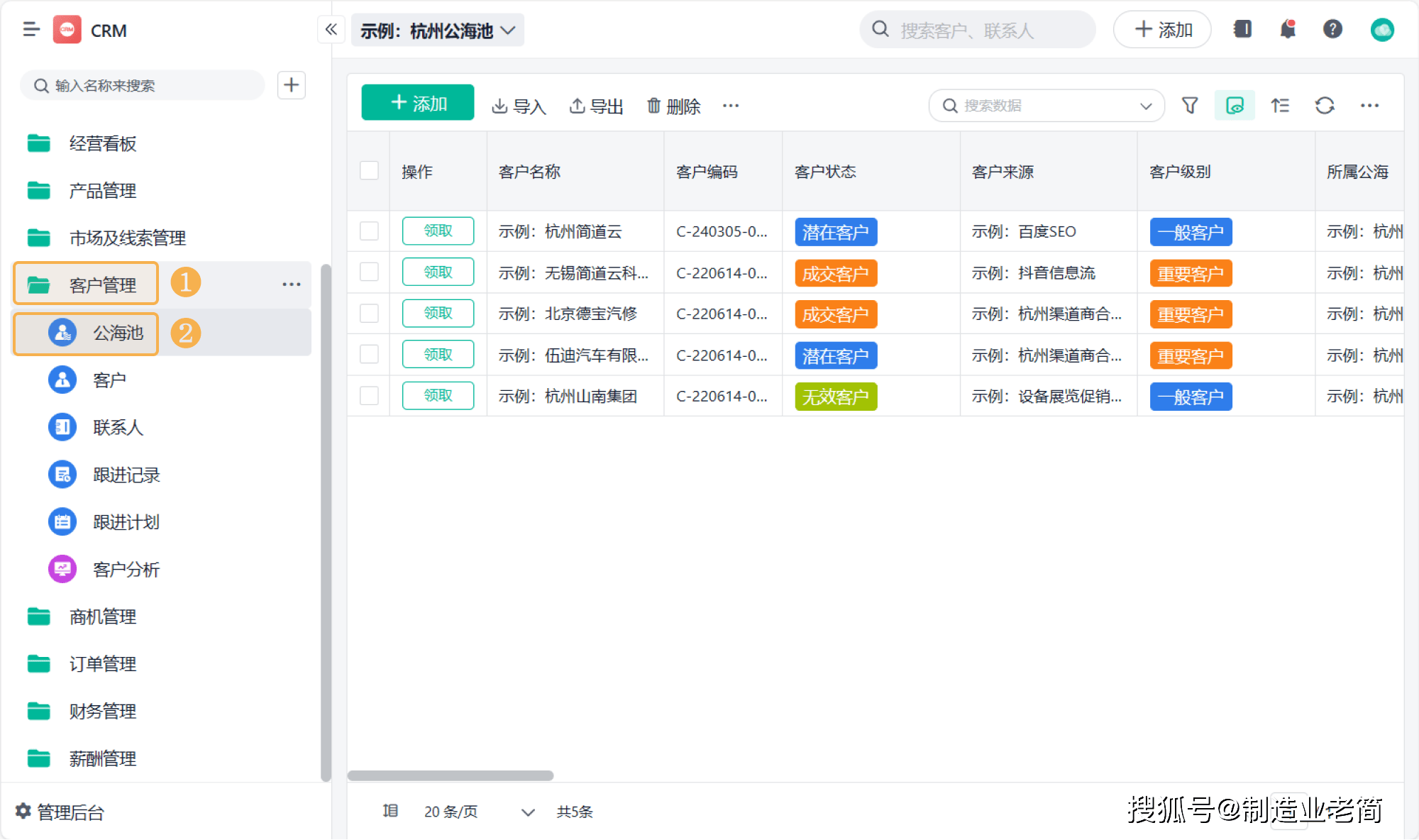
Task: Click the sidebar vertical scrollbar
Action: tap(326, 523)
